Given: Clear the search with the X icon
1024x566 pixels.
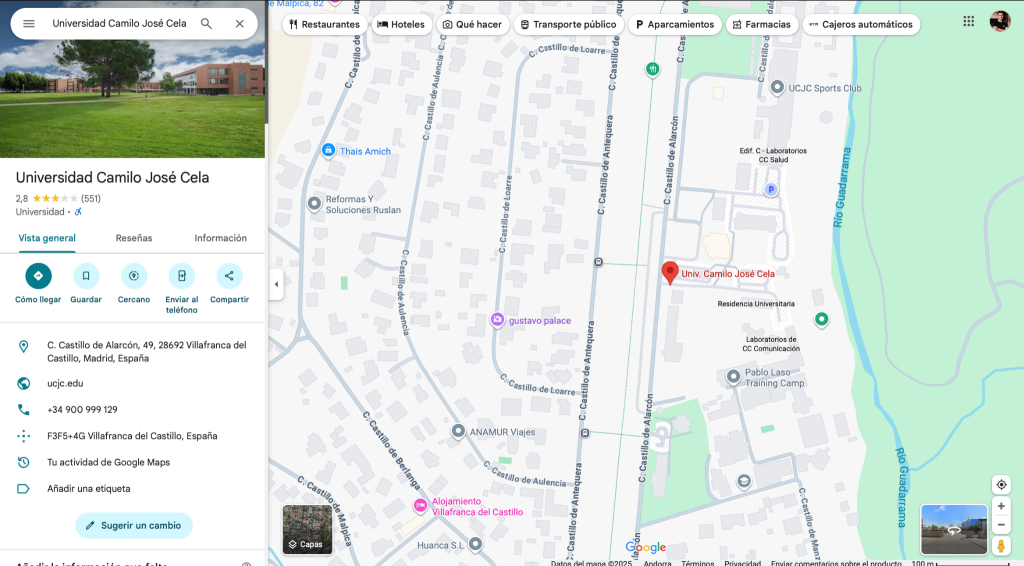Looking at the screenshot, I should [x=240, y=24].
